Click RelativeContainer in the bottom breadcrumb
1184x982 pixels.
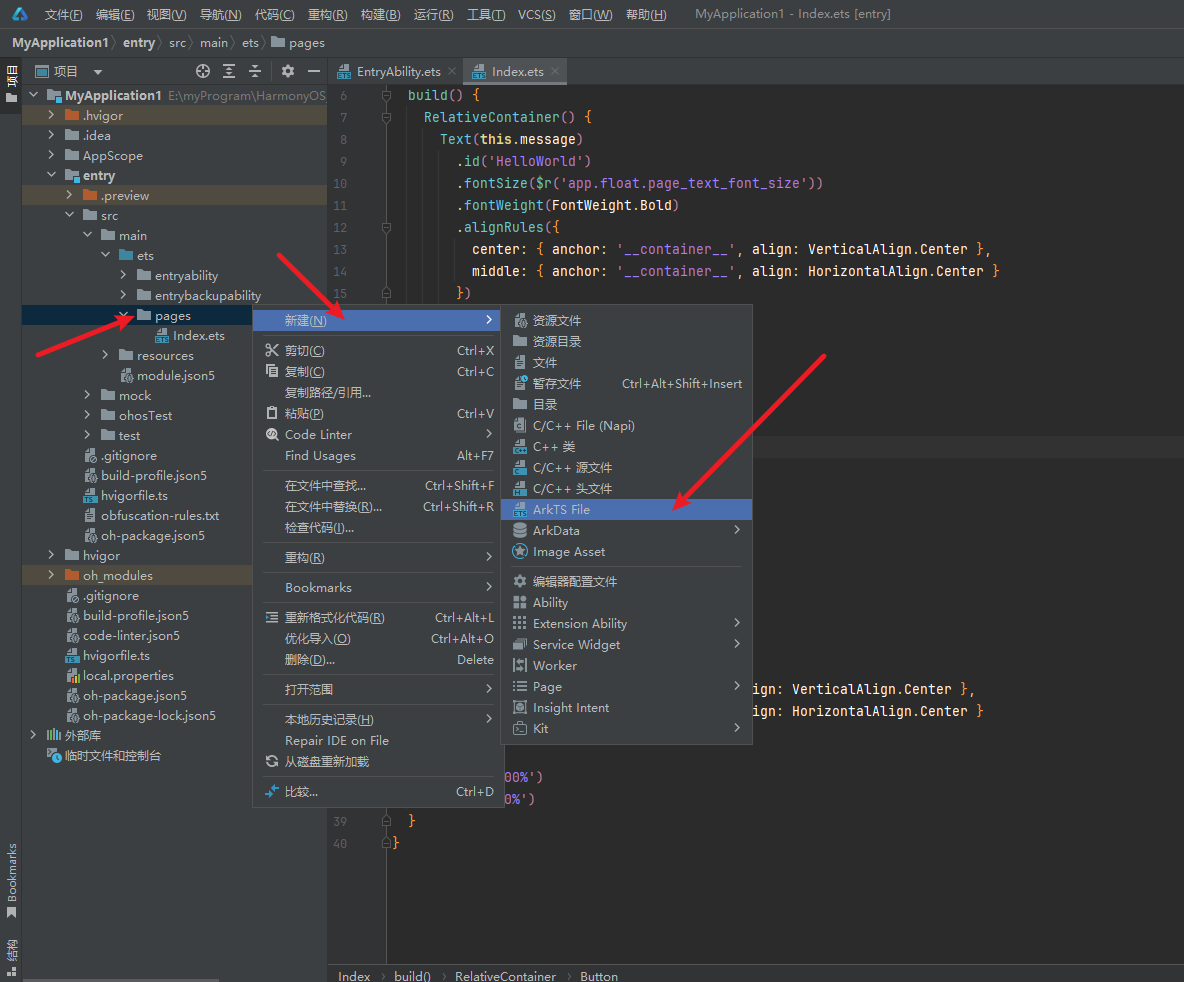tap(505, 976)
